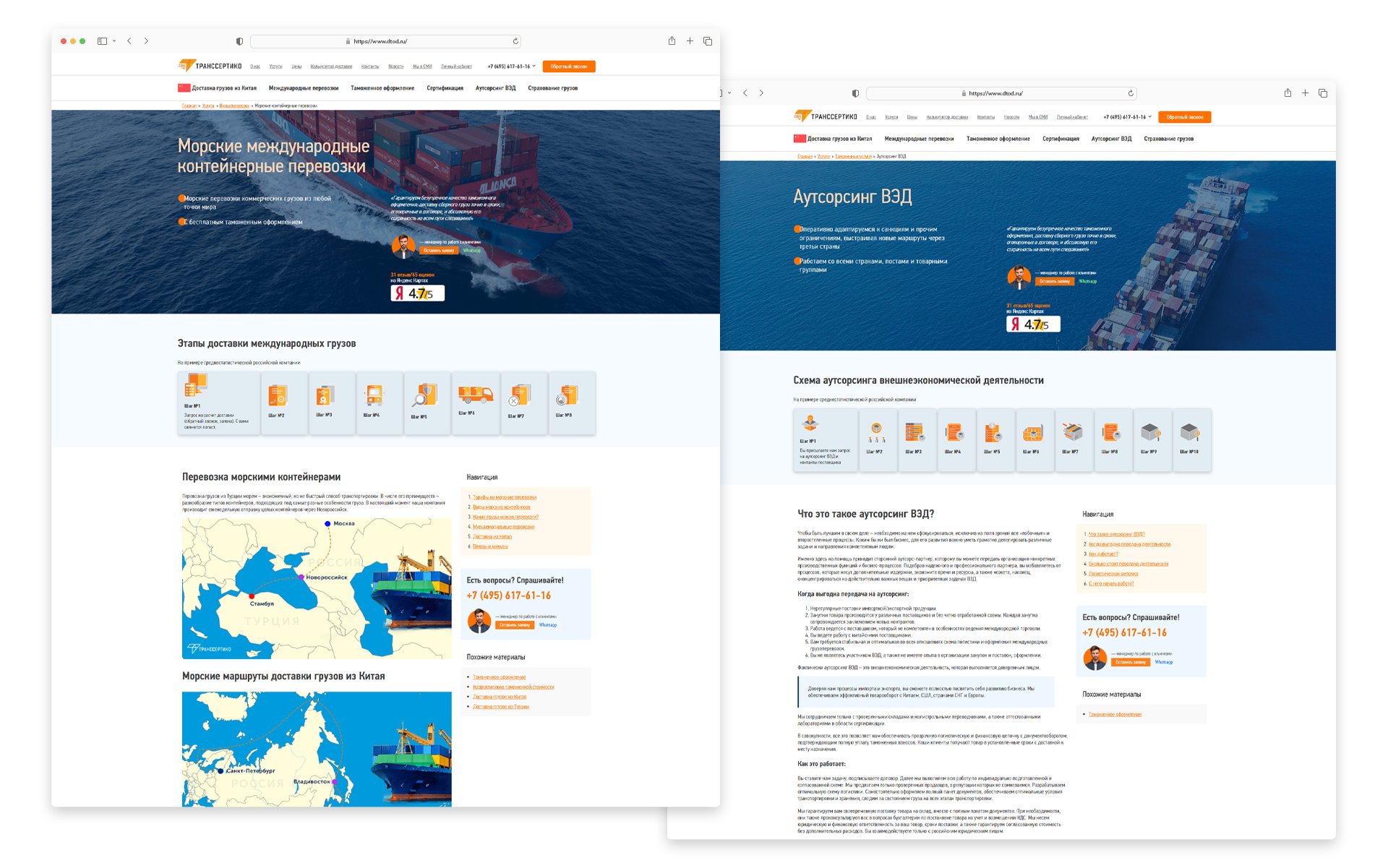This screenshot has width=1388, height=868.
Task: Open the sidebar options chevron next to the sidebar icon
Action: (114, 41)
